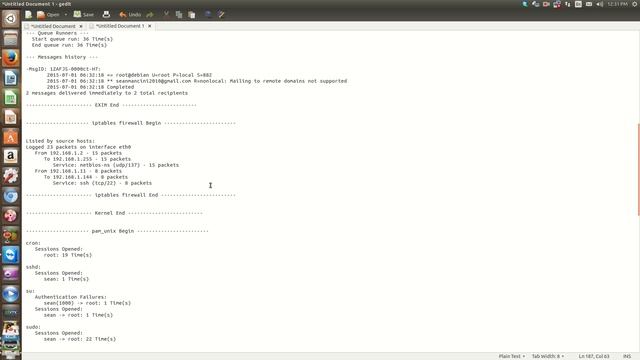This screenshot has height=360, width=640.
Task: Switch to the Untitled Document 1 tab
Action: click(x=120, y=26)
